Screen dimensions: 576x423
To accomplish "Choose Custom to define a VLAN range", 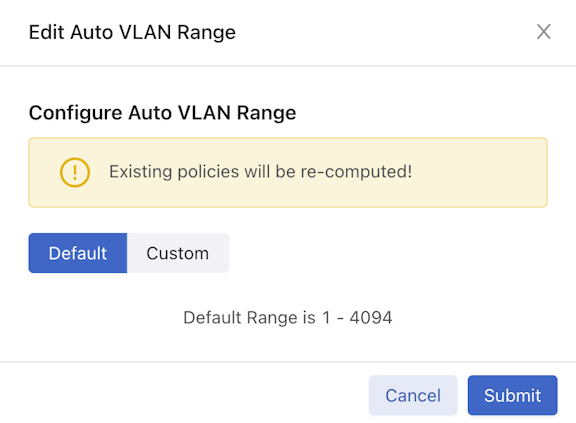I will point(178,253).
